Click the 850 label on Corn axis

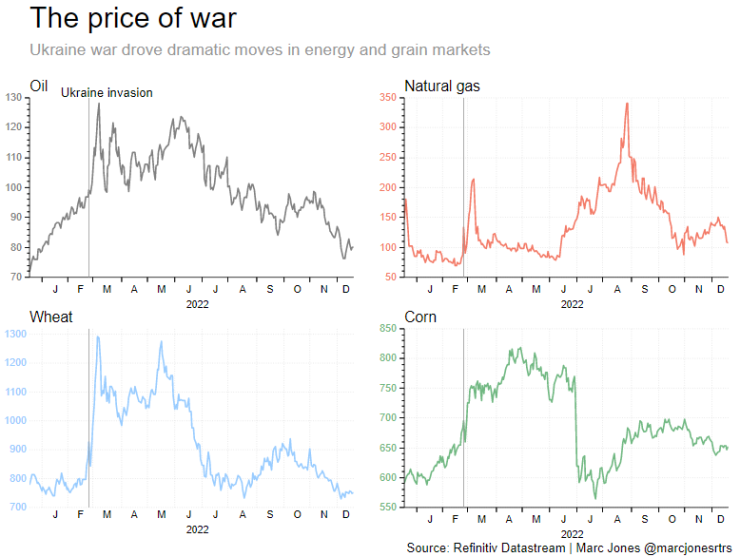point(388,328)
